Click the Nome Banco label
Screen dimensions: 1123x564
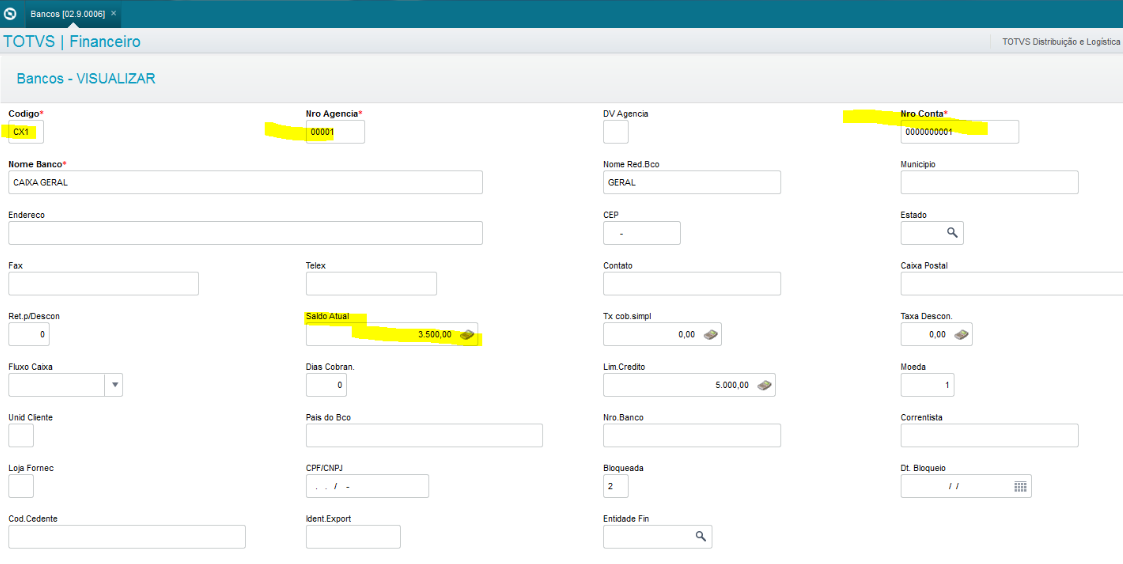[x=37, y=164]
